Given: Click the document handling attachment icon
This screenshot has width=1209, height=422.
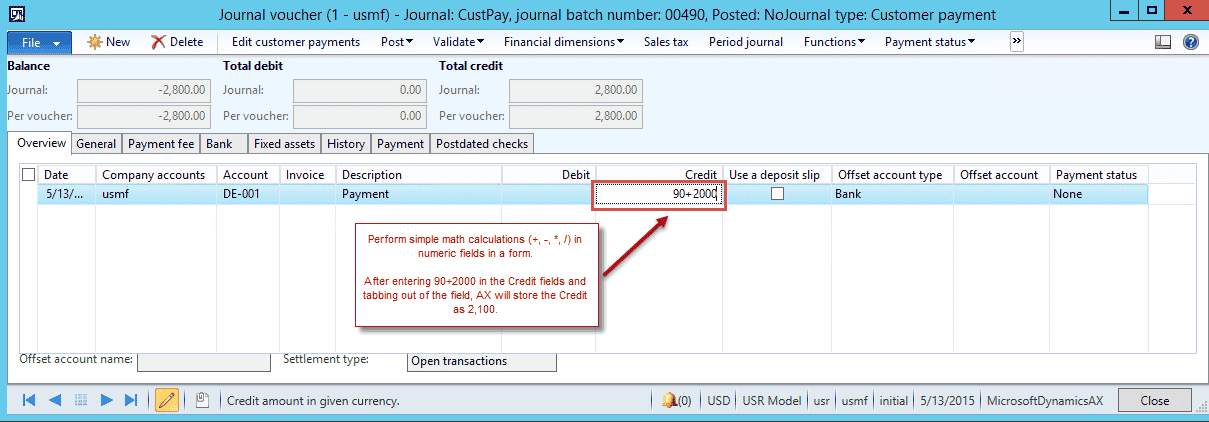Looking at the screenshot, I should point(201,400).
